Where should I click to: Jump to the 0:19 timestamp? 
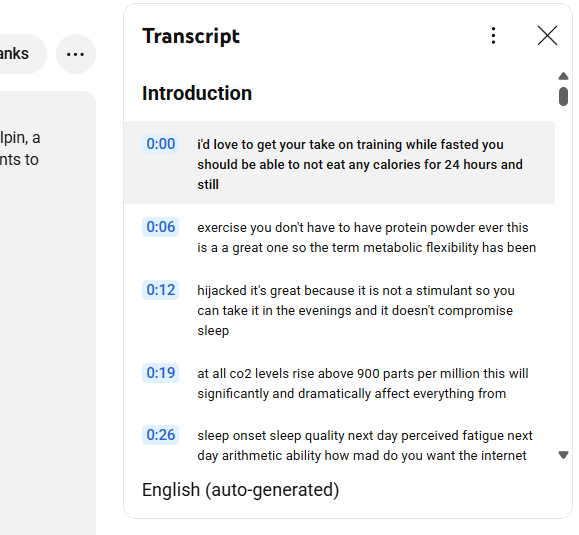(x=161, y=373)
